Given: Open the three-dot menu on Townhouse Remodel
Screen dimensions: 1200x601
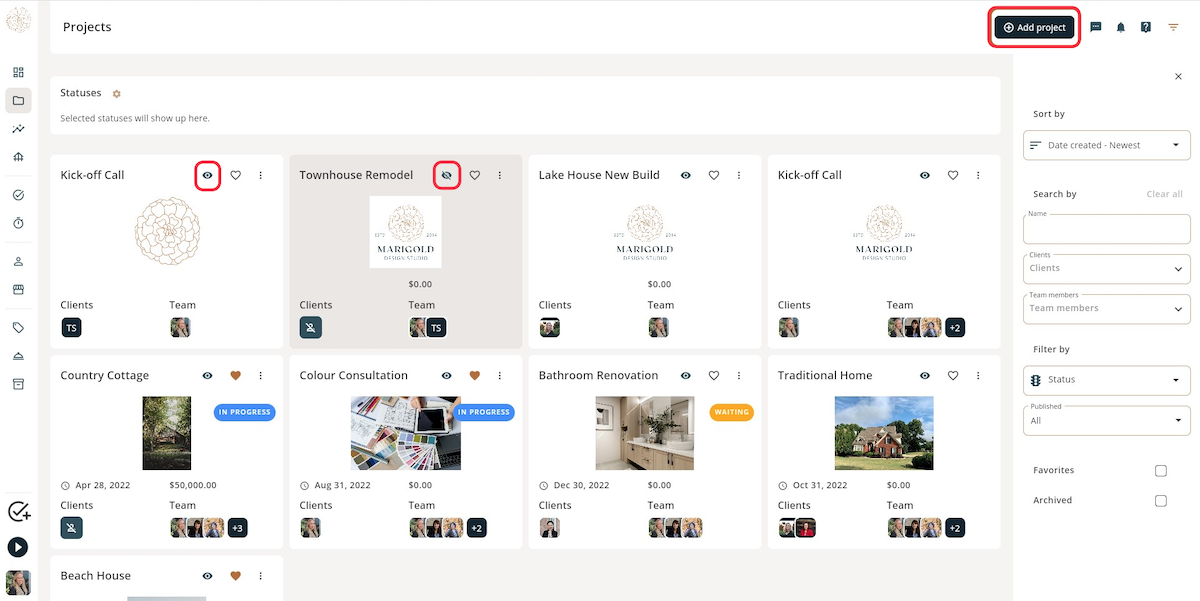Looking at the screenshot, I should 500,175.
